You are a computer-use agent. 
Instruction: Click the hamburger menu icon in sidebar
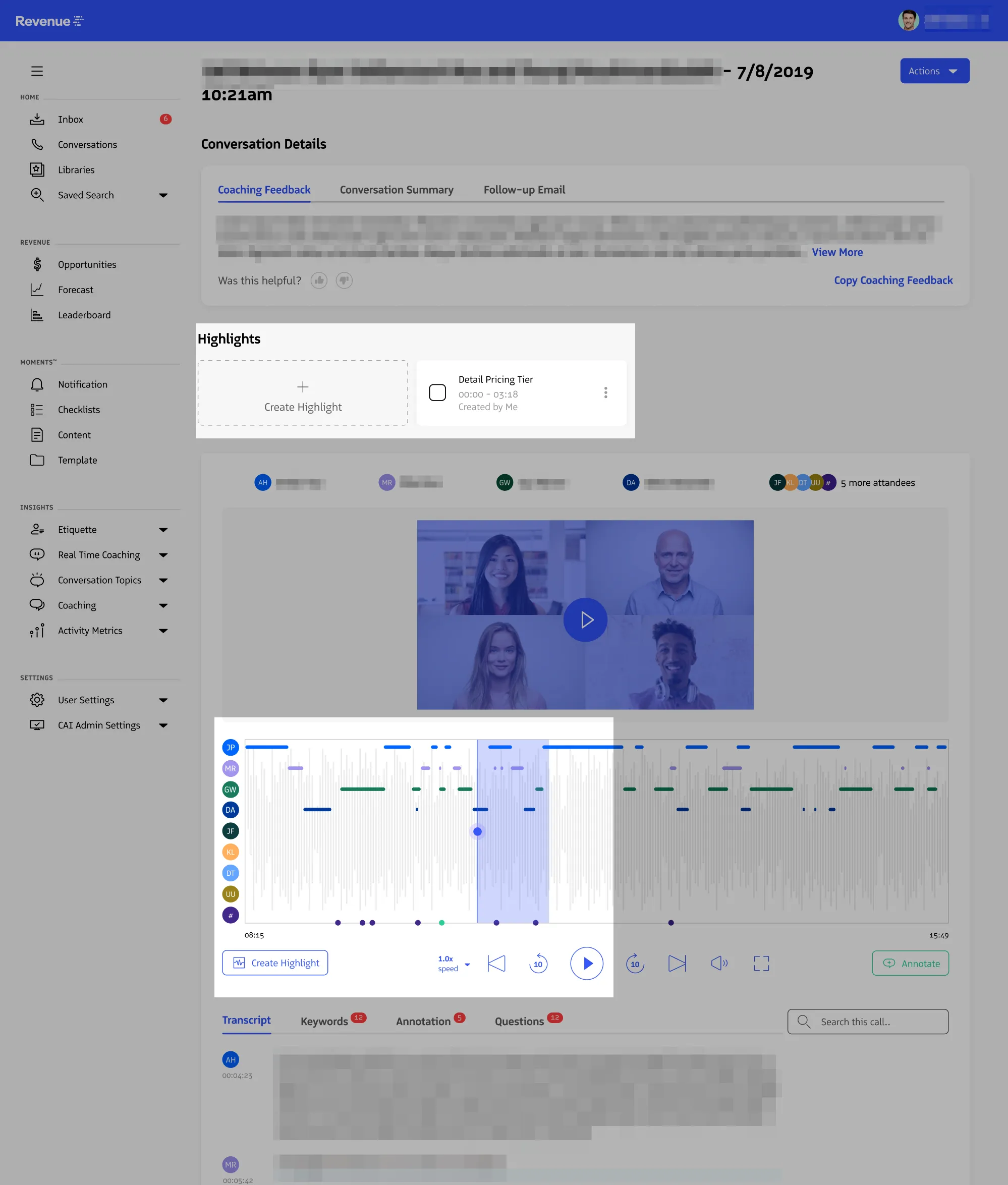(37, 71)
